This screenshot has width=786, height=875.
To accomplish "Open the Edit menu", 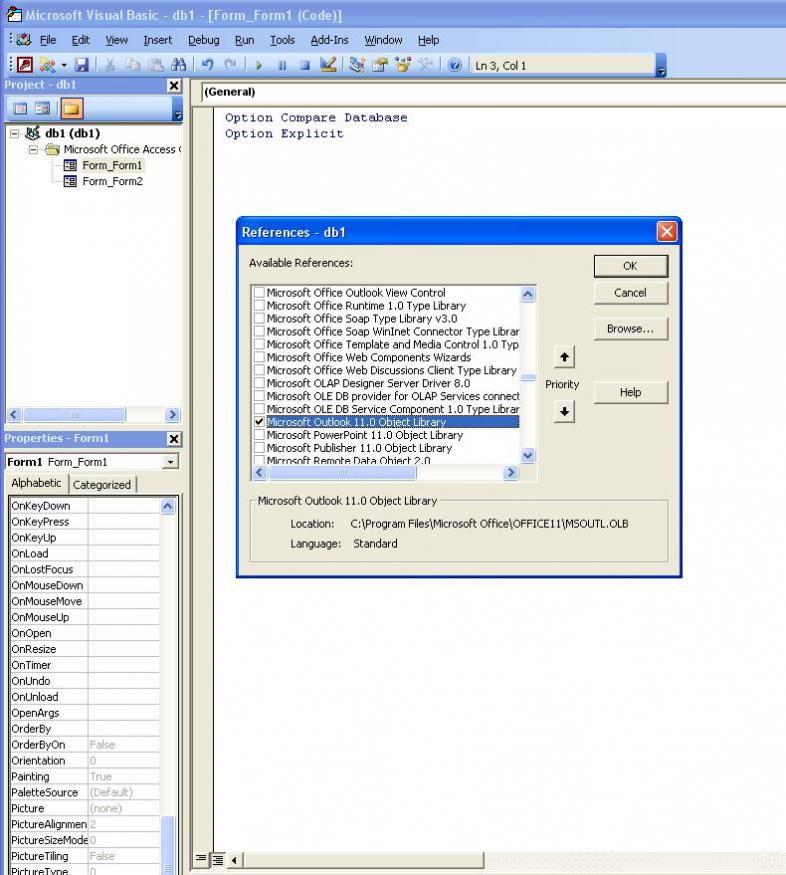I will coord(80,40).
